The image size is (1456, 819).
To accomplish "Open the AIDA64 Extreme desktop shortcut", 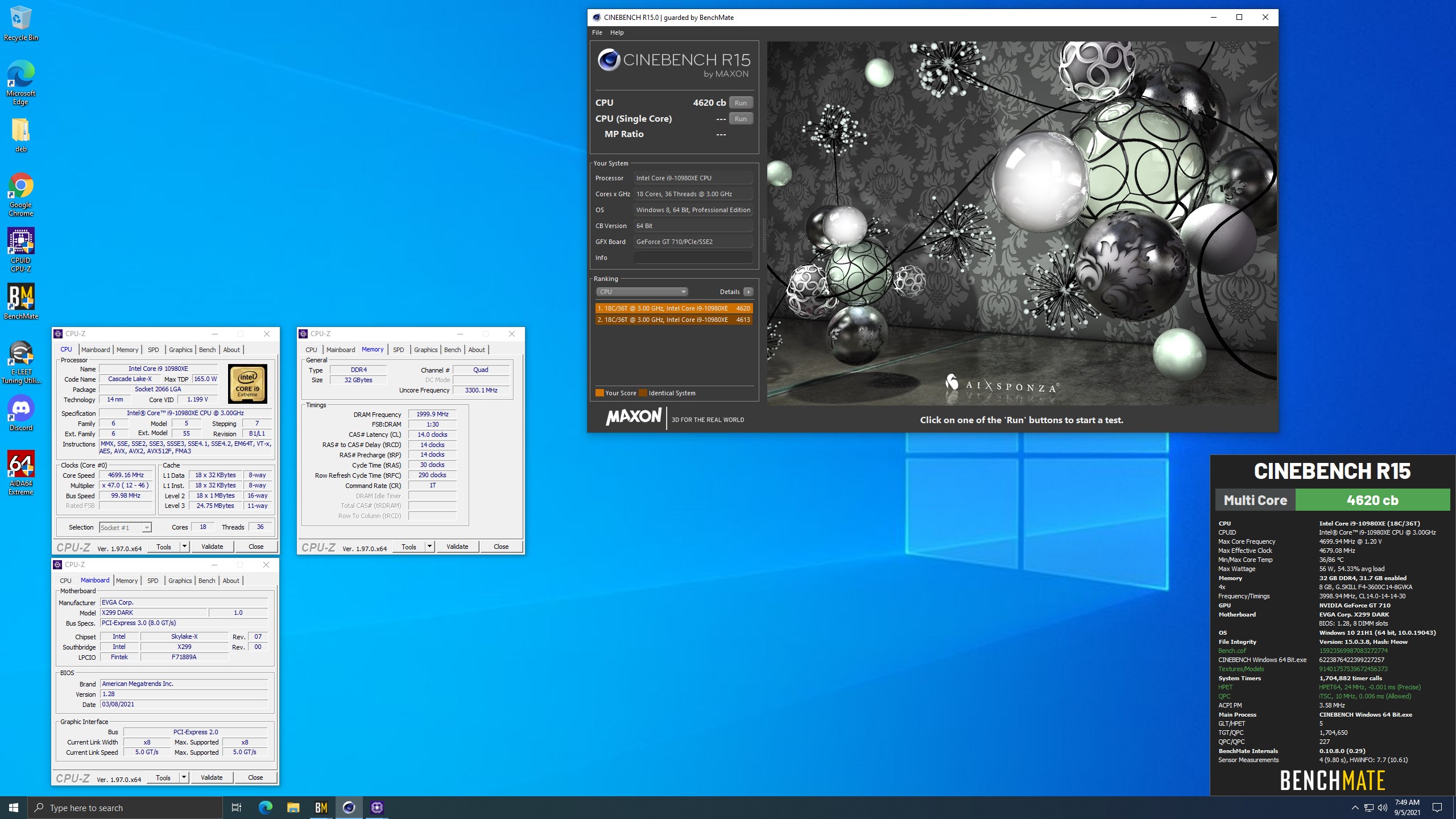I will [x=20, y=473].
